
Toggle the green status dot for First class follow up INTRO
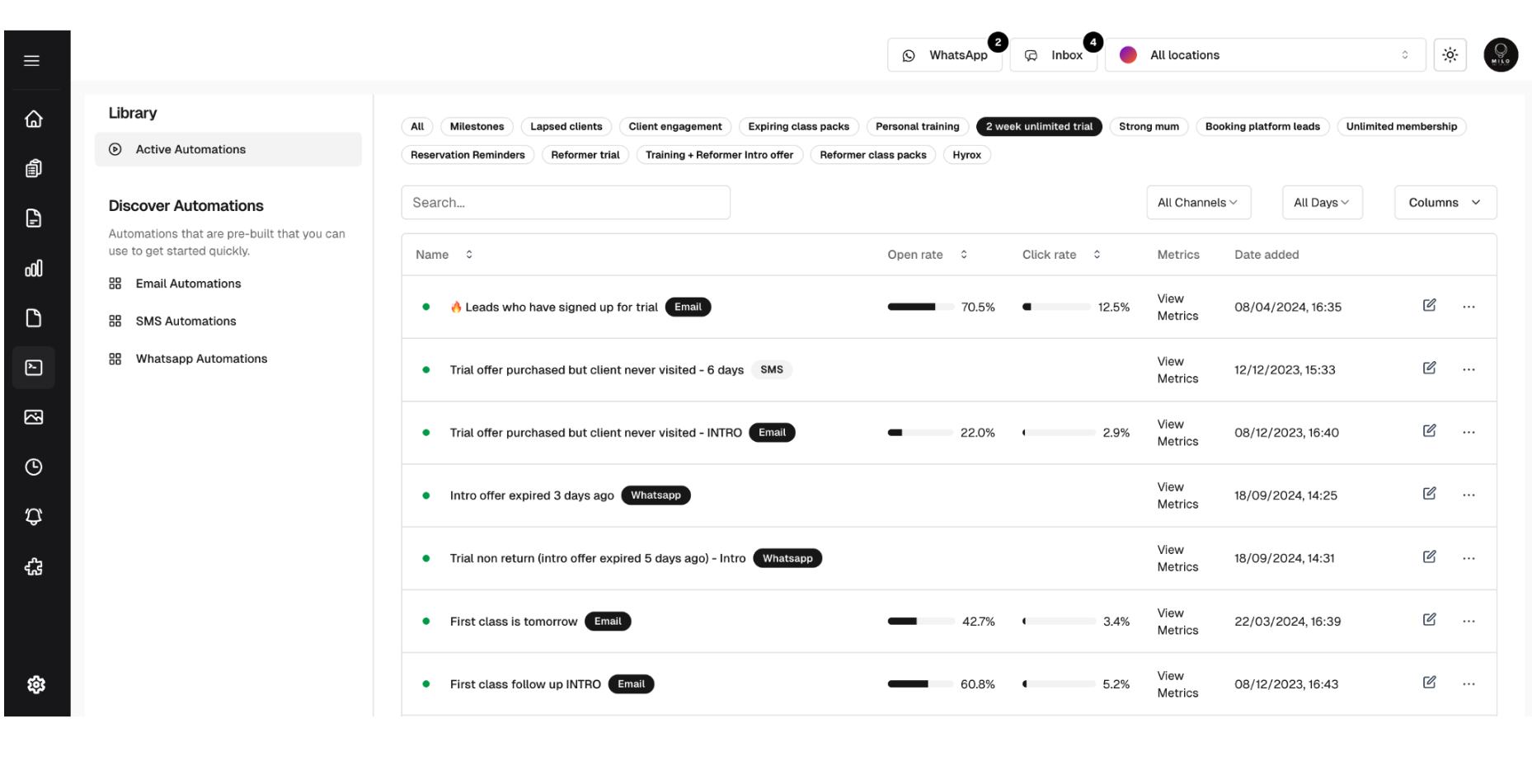[x=426, y=684]
